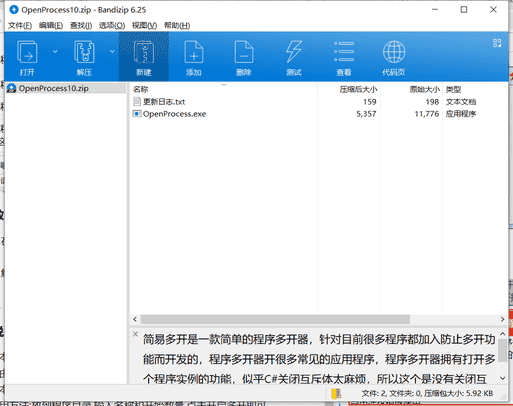The width and height of the screenshot is (513, 406).
Task: Open the 查找(I) menu
Action: 81,25
